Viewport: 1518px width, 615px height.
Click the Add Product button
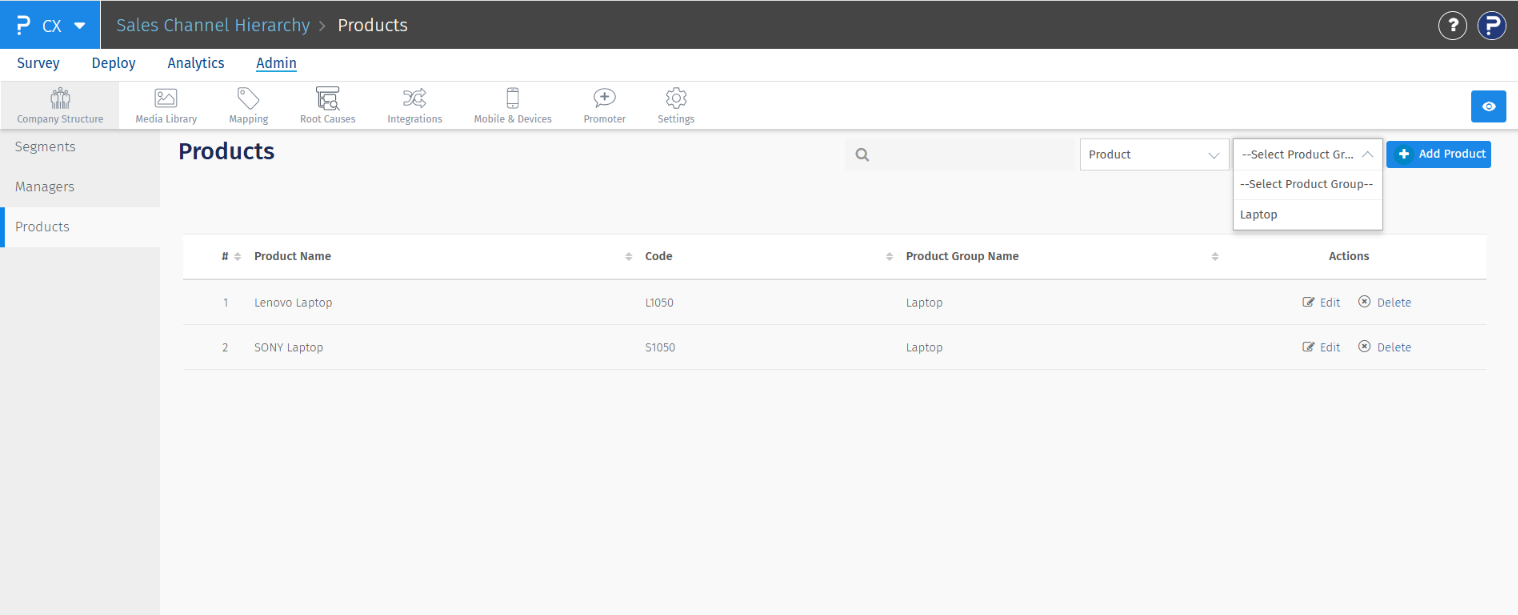click(1438, 154)
